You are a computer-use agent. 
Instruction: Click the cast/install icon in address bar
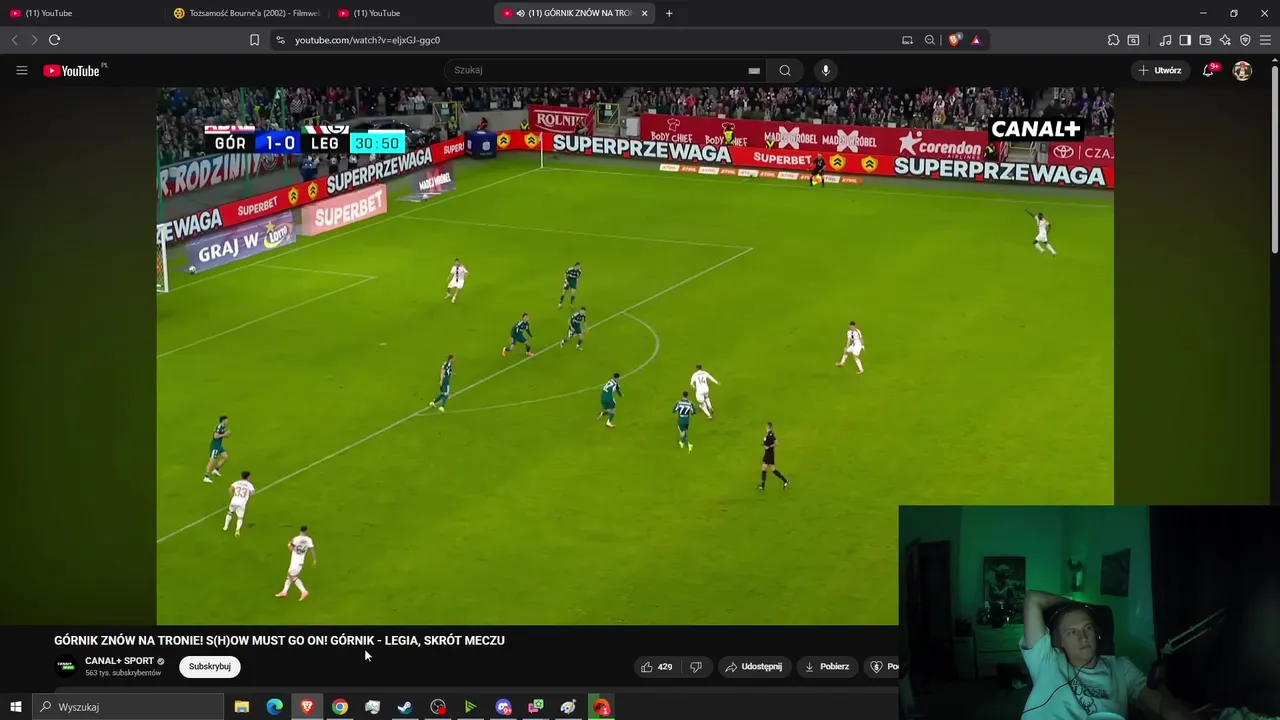907,40
